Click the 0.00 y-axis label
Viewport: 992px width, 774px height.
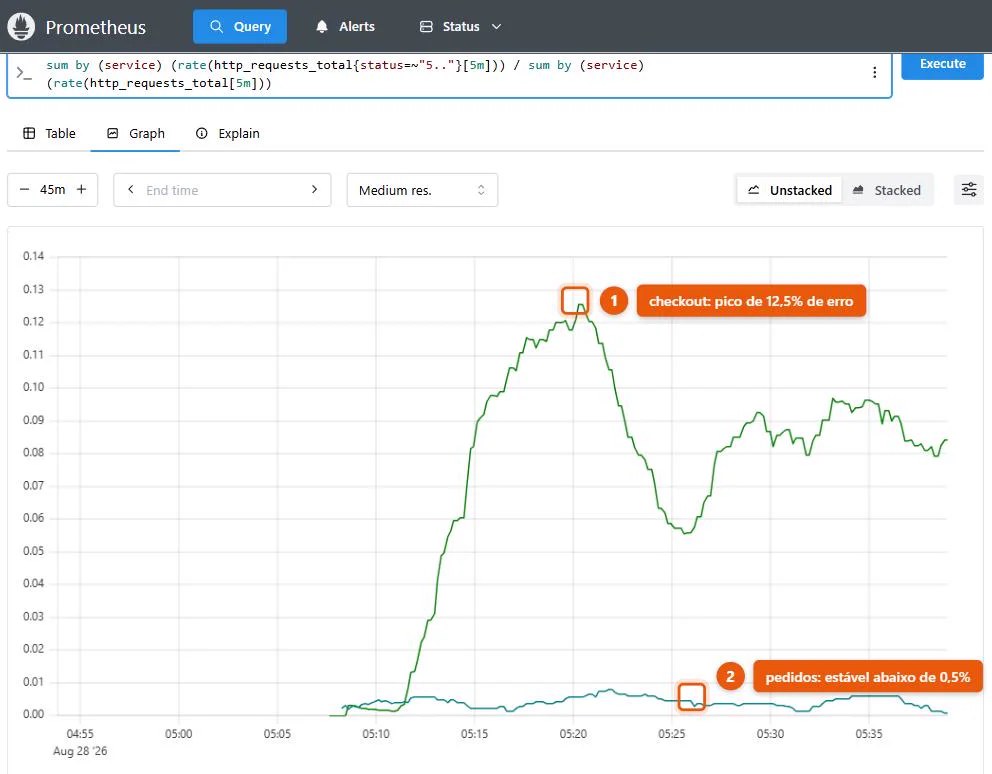click(x=34, y=714)
